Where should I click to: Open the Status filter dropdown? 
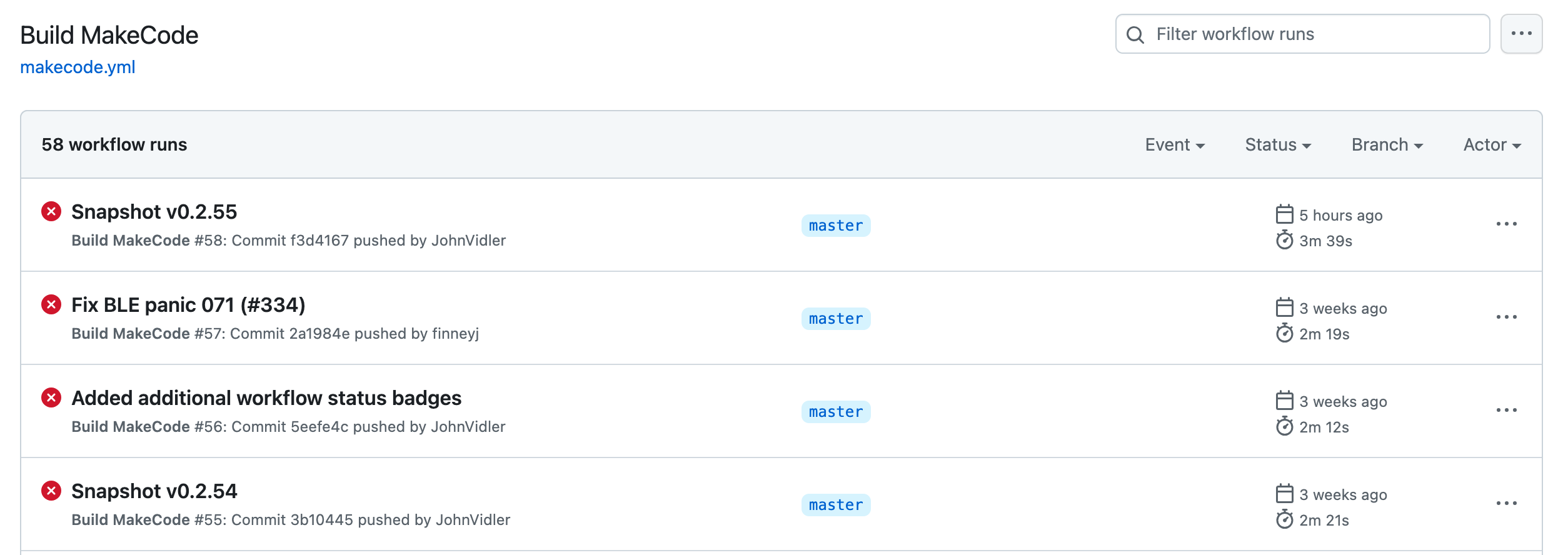coord(1277,144)
